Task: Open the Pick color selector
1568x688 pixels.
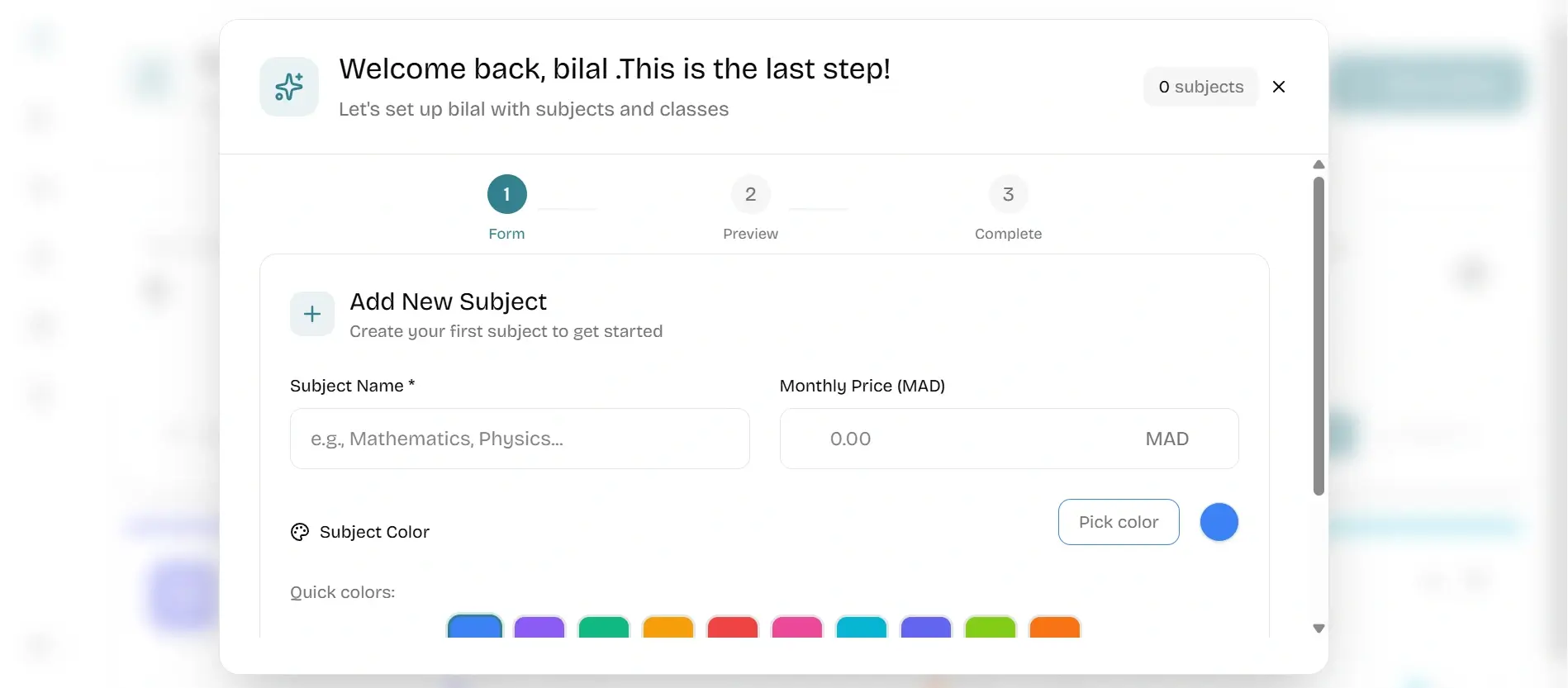Action: click(x=1118, y=521)
